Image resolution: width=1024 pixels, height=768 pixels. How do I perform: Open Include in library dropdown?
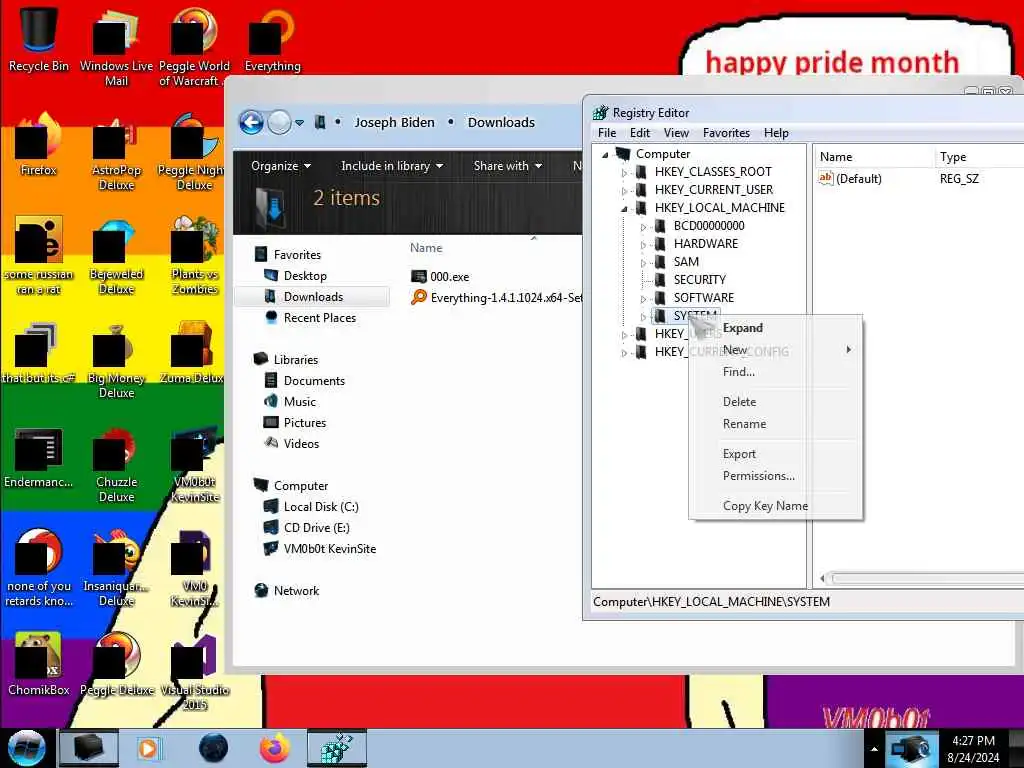click(392, 166)
